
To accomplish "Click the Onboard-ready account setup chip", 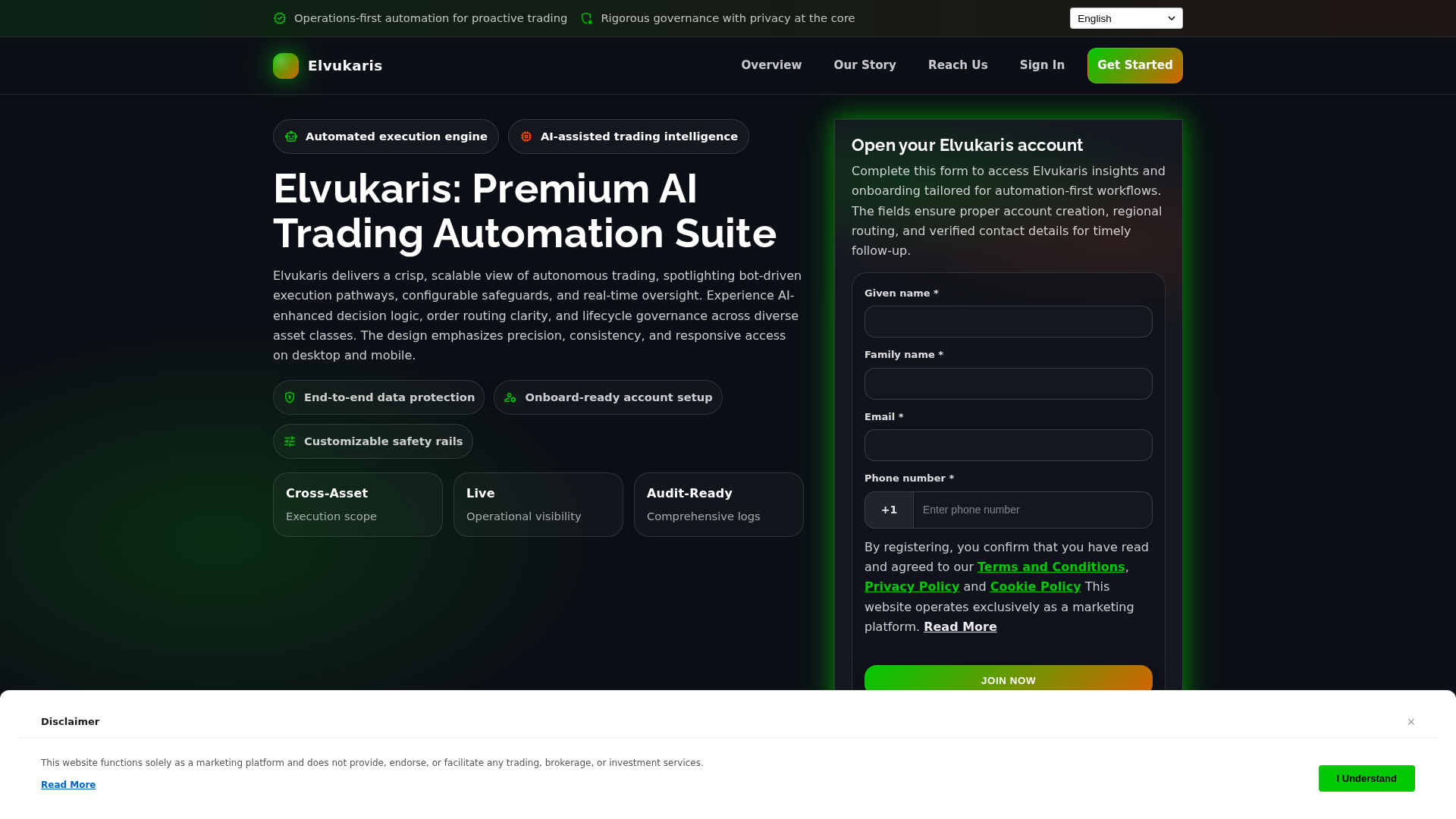I will tap(608, 397).
